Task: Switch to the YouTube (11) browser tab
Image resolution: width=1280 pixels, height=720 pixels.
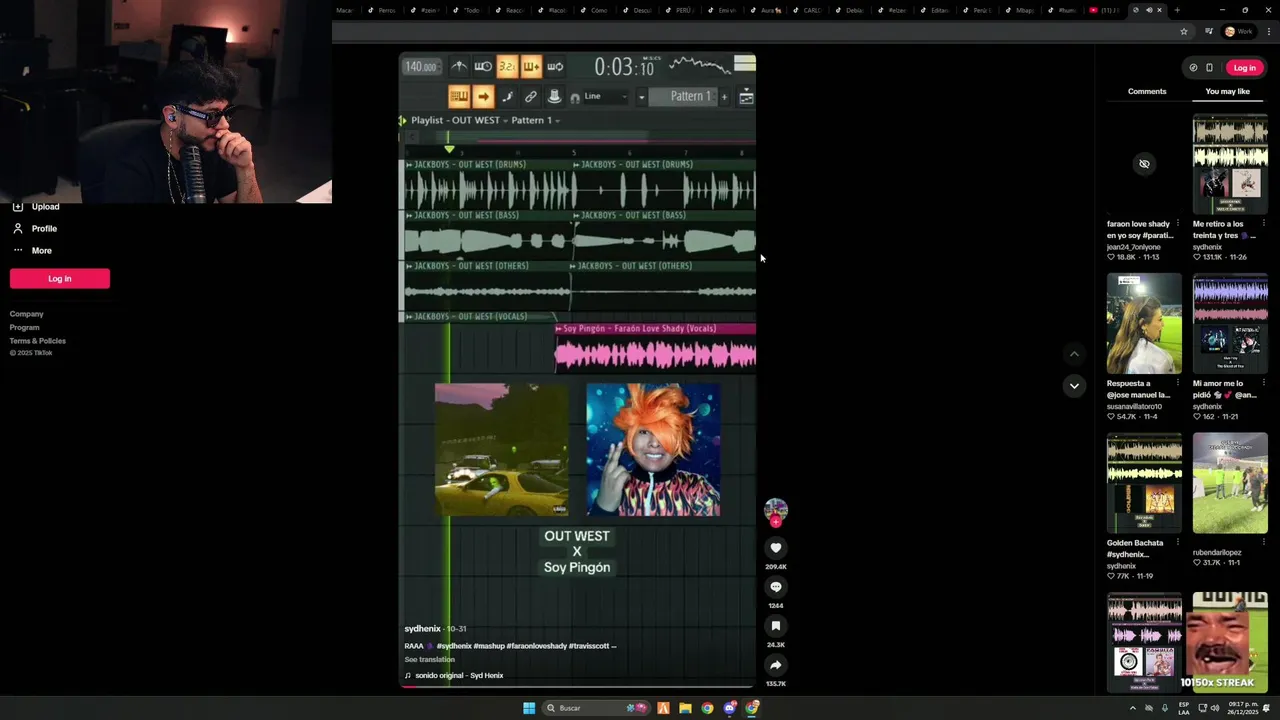Action: tap(1104, 10)
